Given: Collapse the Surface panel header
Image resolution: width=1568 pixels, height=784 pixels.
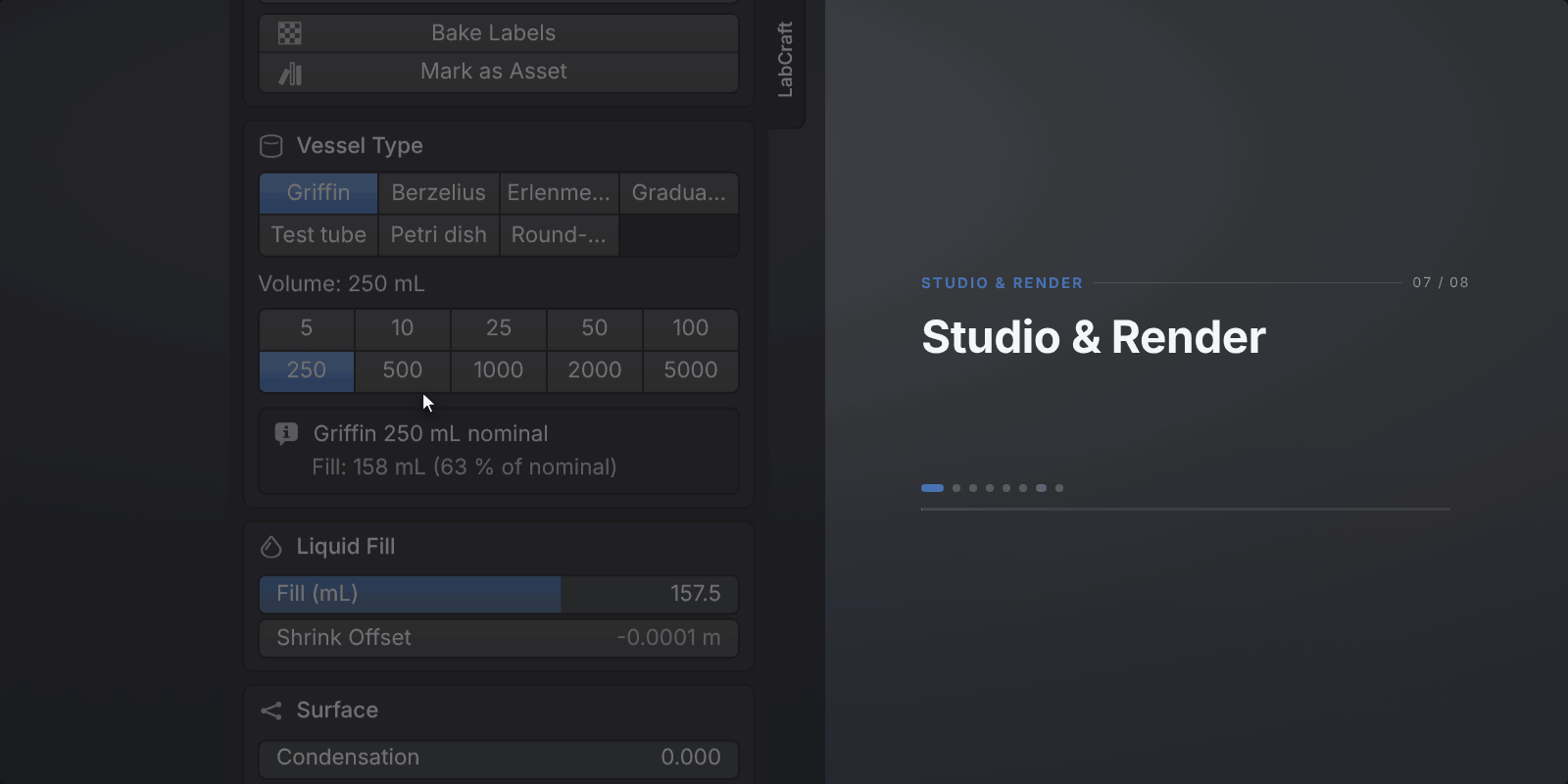Looking at the screenshot, I should pyautogui.click(x=499, y=710).
